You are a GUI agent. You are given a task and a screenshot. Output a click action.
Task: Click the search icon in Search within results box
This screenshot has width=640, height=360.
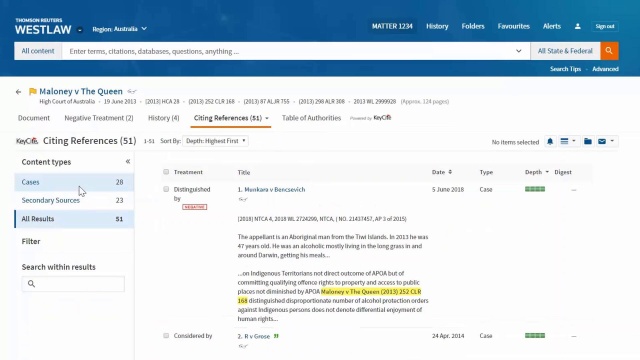pyautogui.click(x=31, y=284)
